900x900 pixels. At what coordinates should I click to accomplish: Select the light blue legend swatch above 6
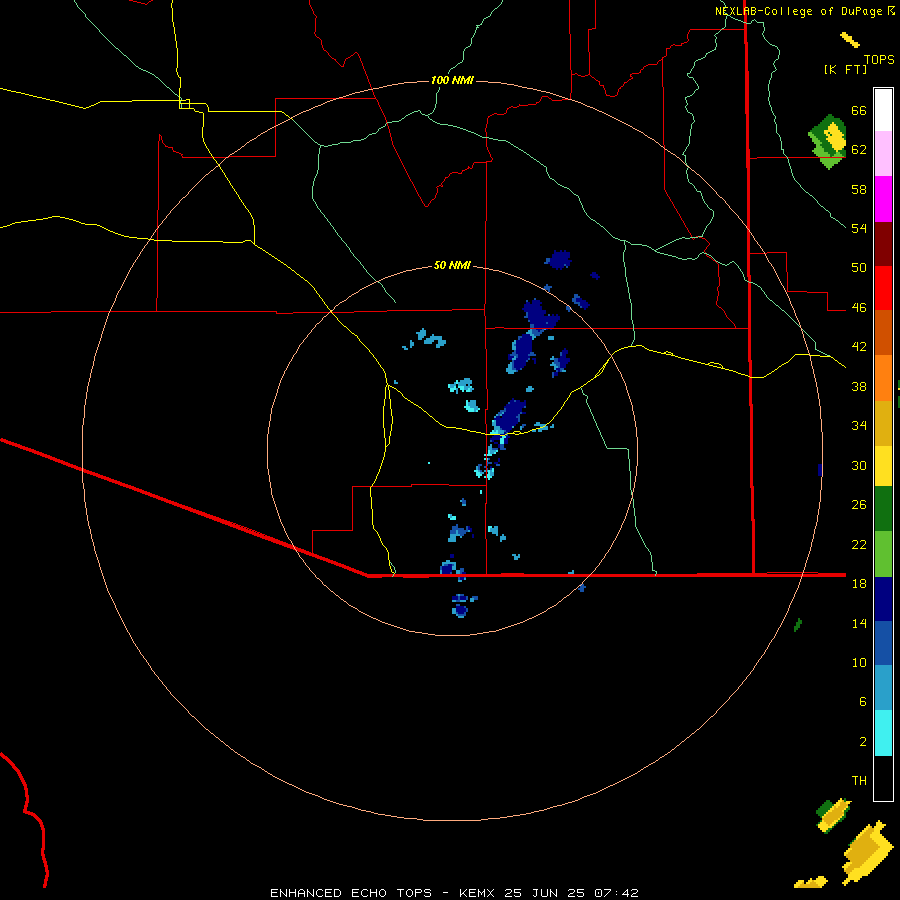pyautogui.click(x=883, y=688)
